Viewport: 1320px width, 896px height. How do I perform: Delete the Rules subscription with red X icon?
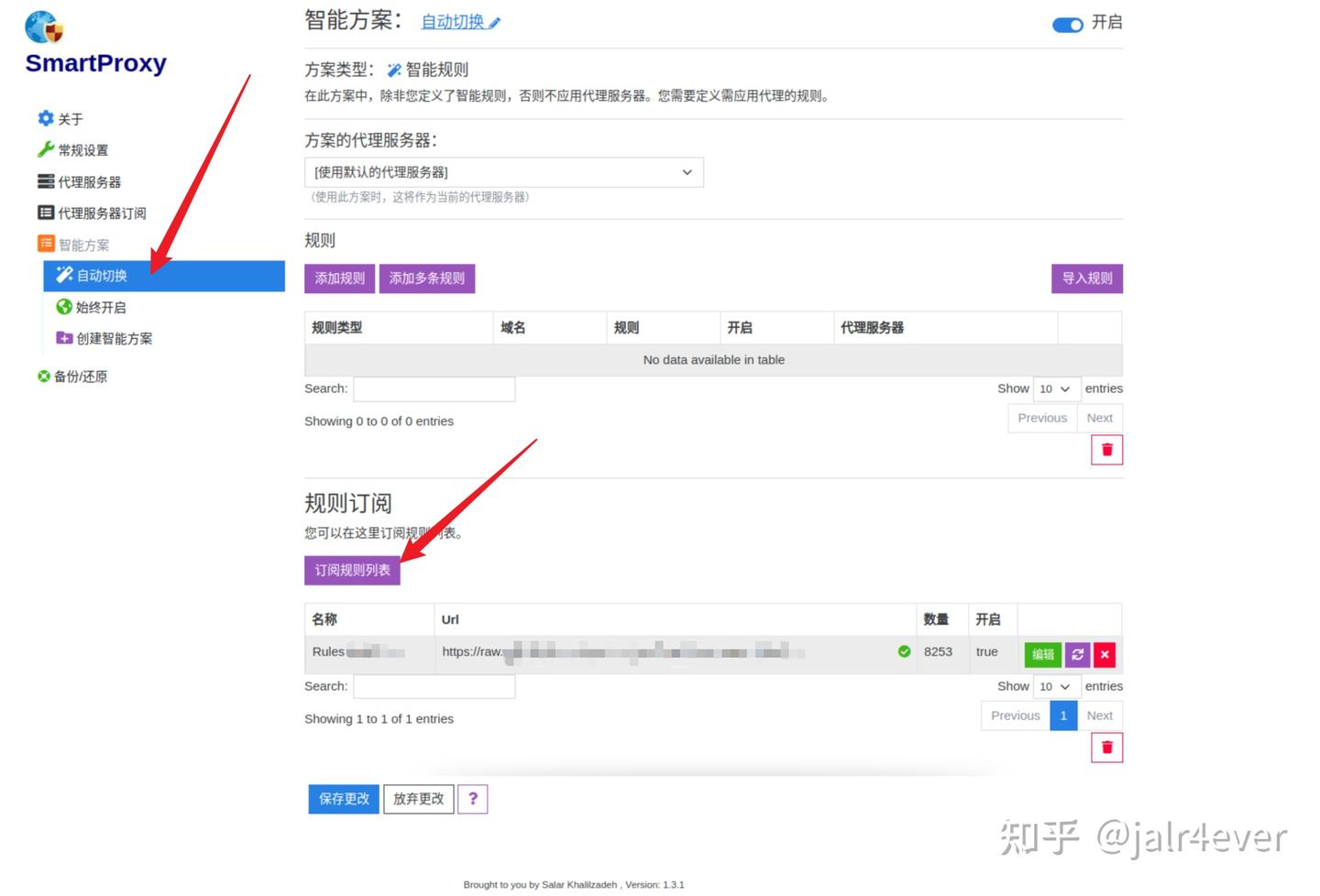tap(1105, 654)
